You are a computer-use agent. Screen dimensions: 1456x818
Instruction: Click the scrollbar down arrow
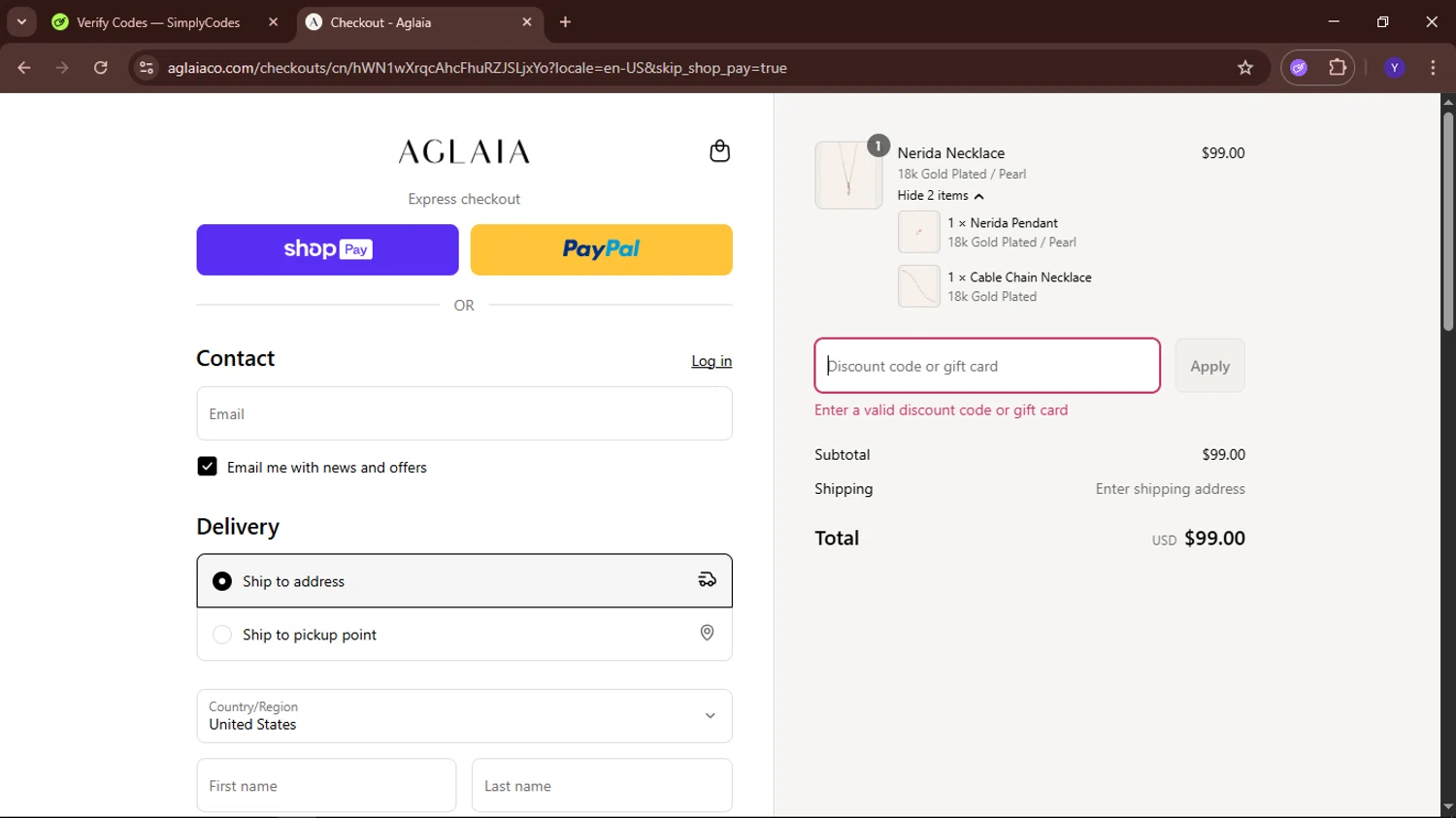click(1447, 806)
